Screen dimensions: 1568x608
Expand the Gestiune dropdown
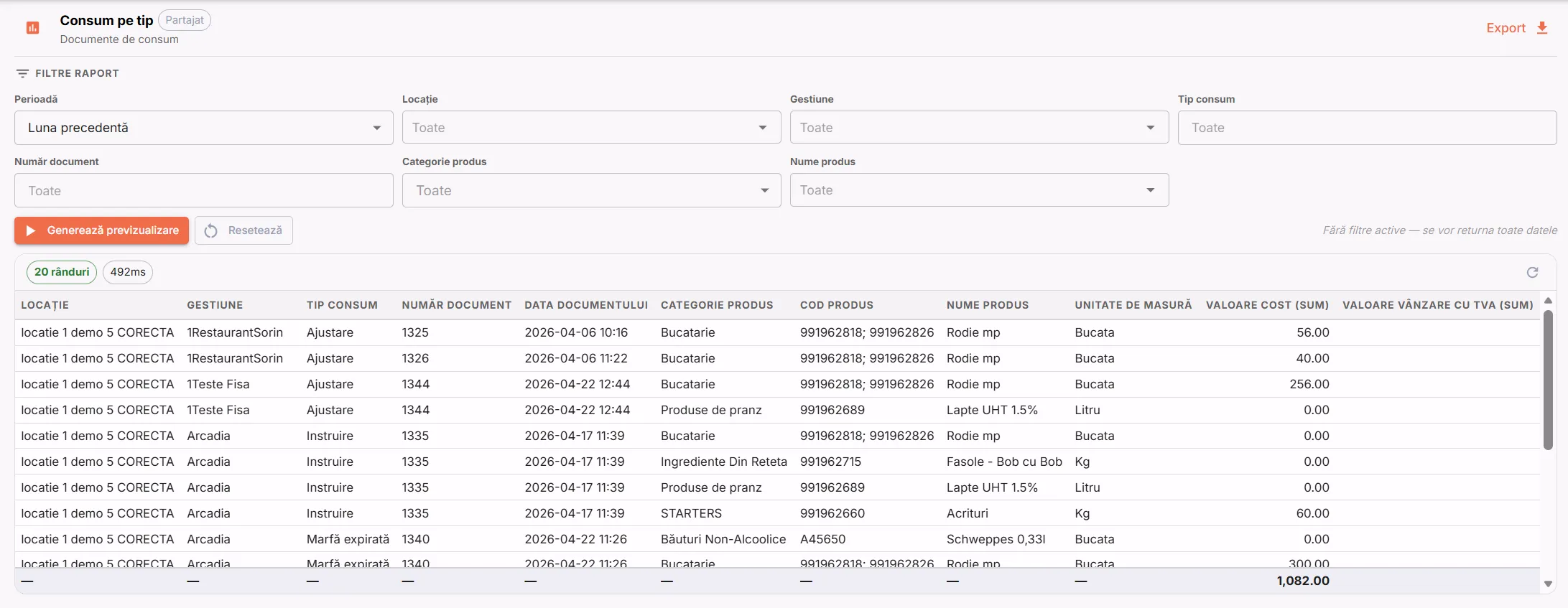pos(980,128)
